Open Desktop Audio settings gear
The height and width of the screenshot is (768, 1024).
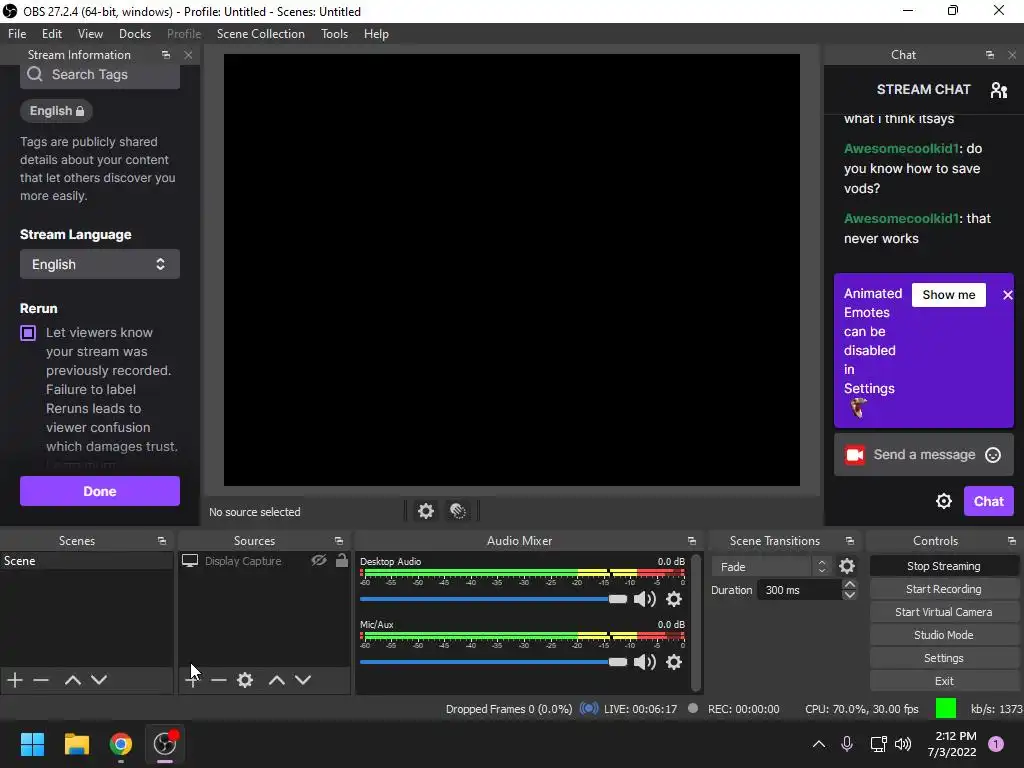674,599
